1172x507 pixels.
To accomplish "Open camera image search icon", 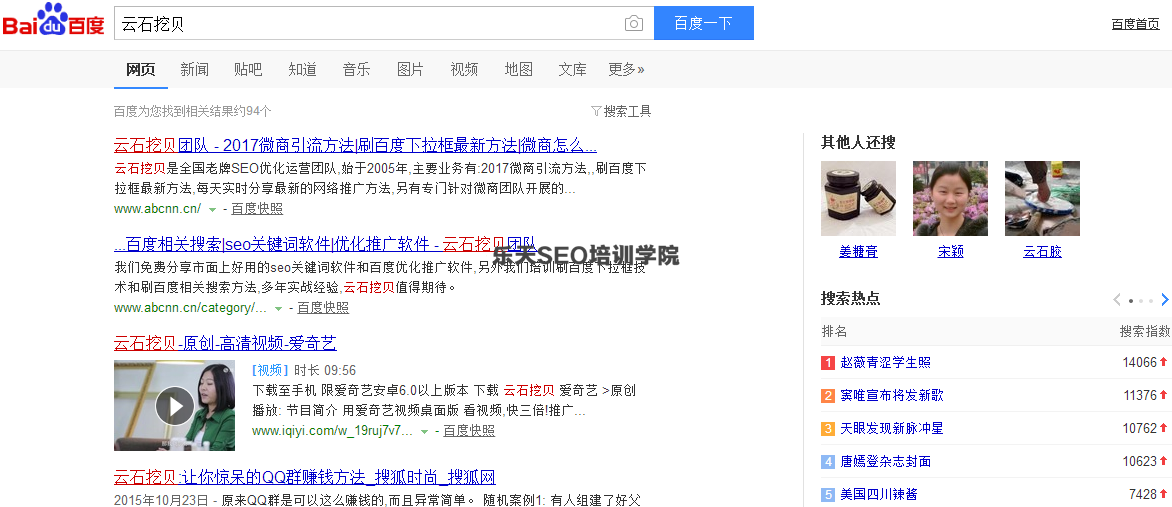I will pyautogui.click(x=633, y=23).
